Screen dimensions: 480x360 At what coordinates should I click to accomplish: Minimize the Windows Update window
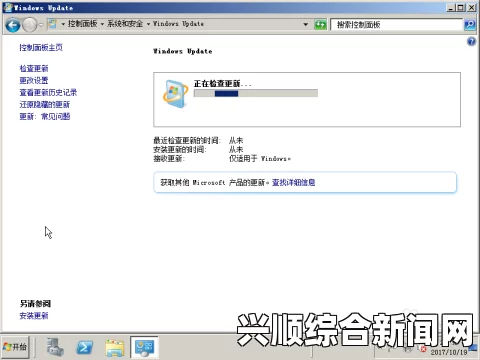pos(451,7)
